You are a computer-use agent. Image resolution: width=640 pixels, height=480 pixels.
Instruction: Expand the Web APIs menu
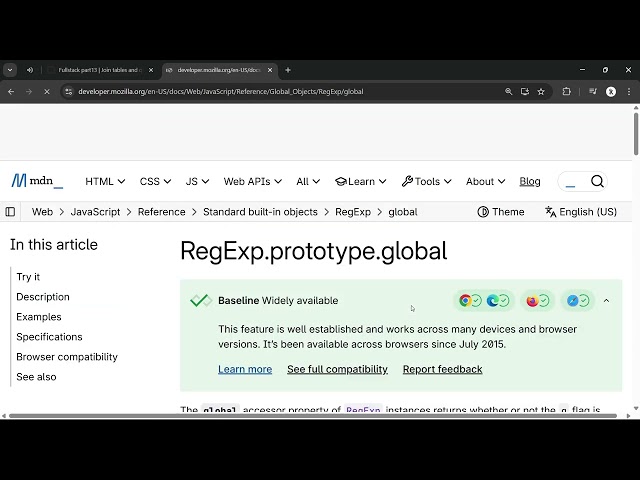pos(253,181)
